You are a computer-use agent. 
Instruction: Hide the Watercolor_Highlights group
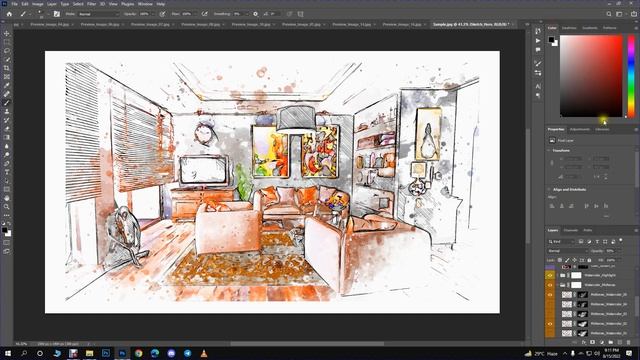pyautogui.click(x=550, y=276)
